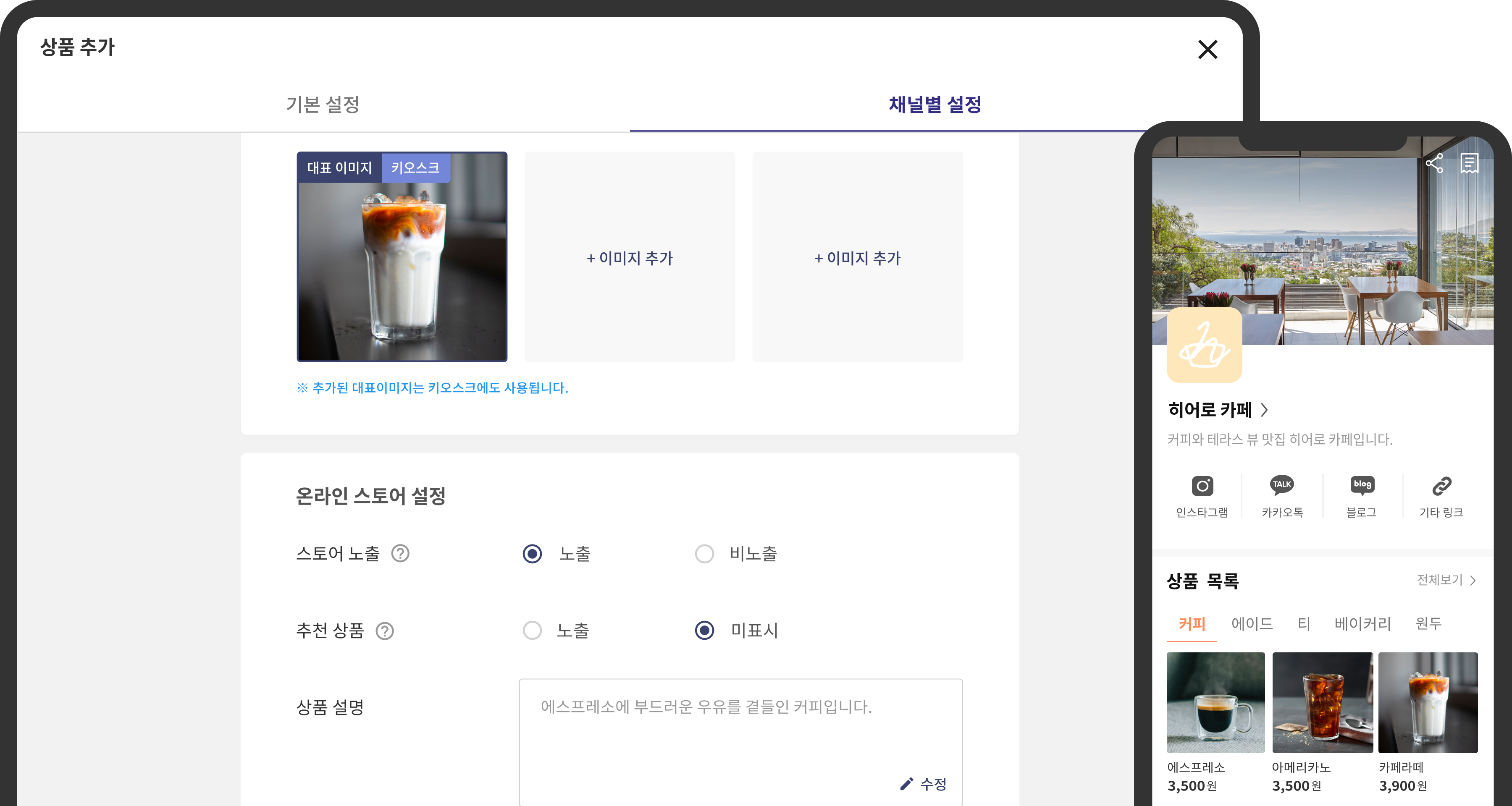Open help icon next to 스토어 노출
This screenshot has width=1512, height=806.
[400, 553]
